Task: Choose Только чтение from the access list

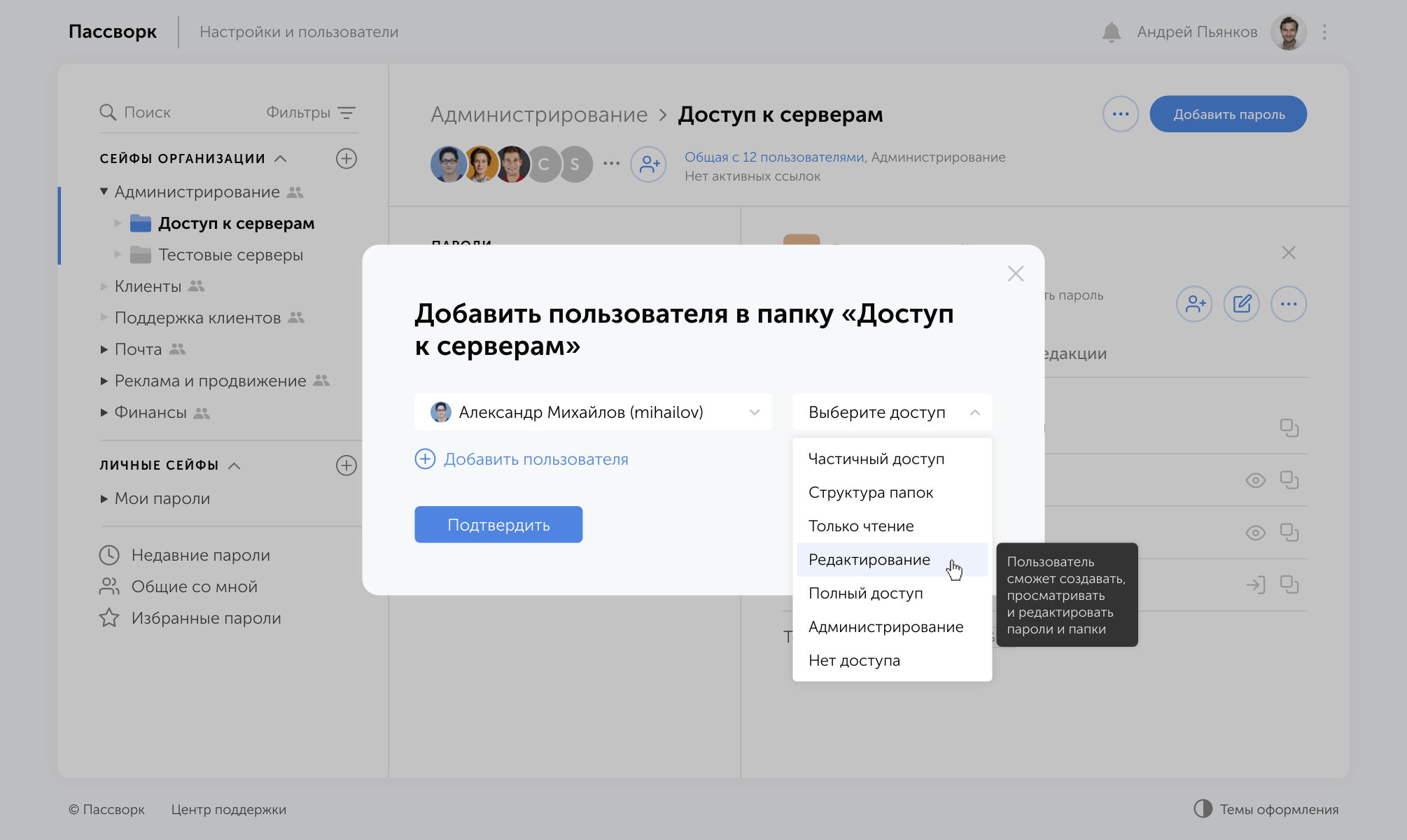Action: [861, 526]
